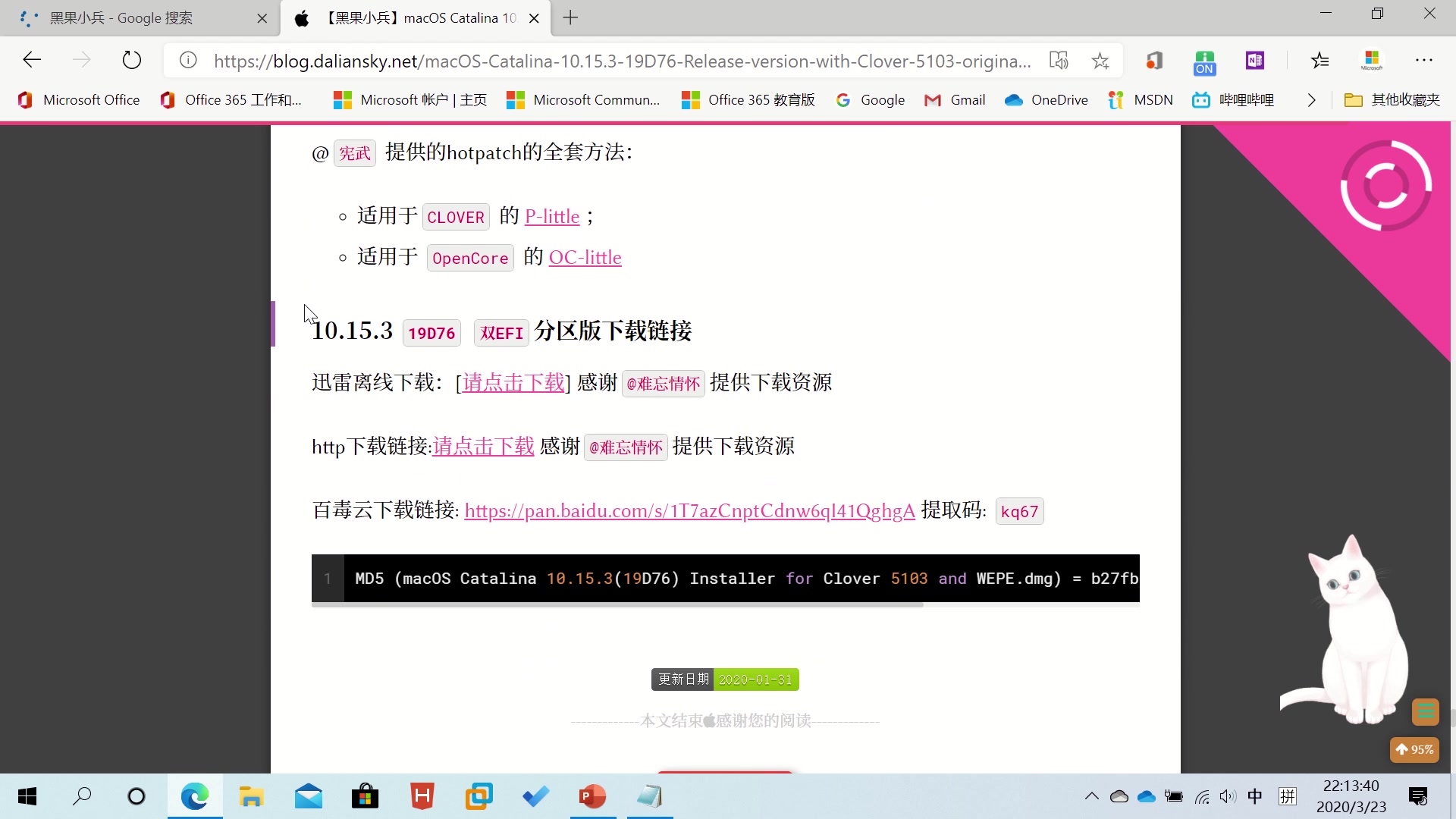Viewport: 1456px width, 819px height.
Task: Open the VMware icon in taskbar
Action: 479,797
